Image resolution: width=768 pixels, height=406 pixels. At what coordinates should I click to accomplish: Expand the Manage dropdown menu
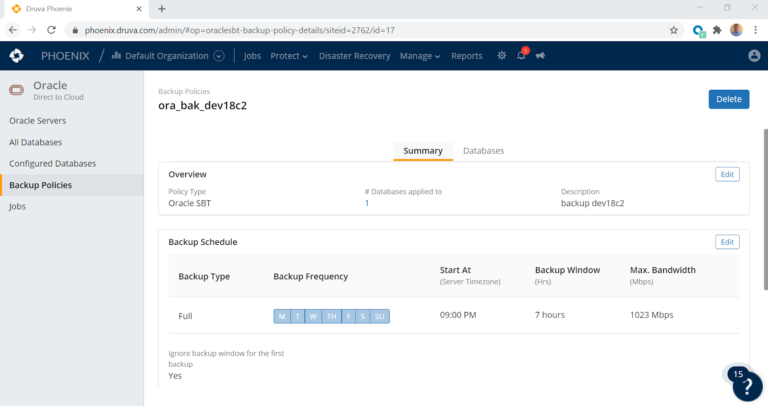[x=420, y=56]
